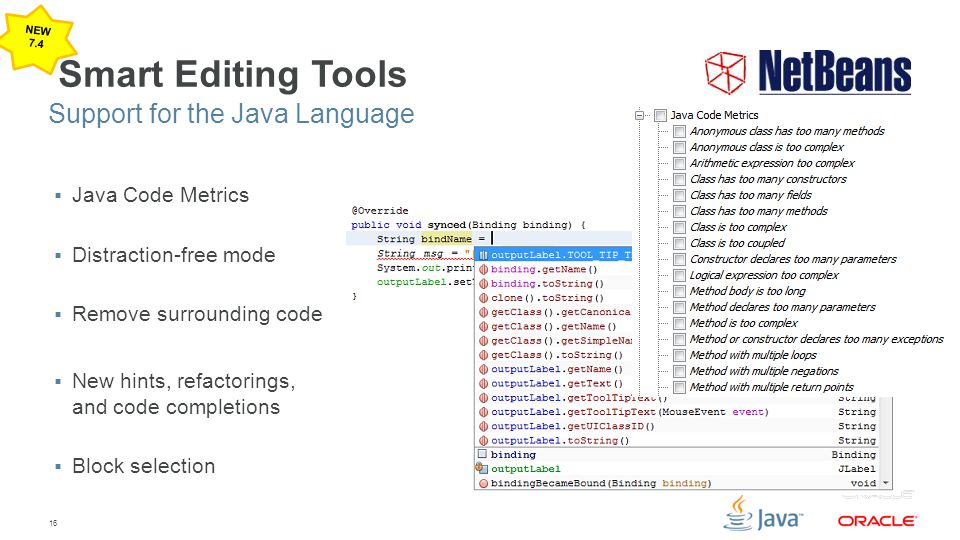This screenshot has width=960, height=540.
Task: Click the Oracle logo
Action: click(x=877, y=520)
